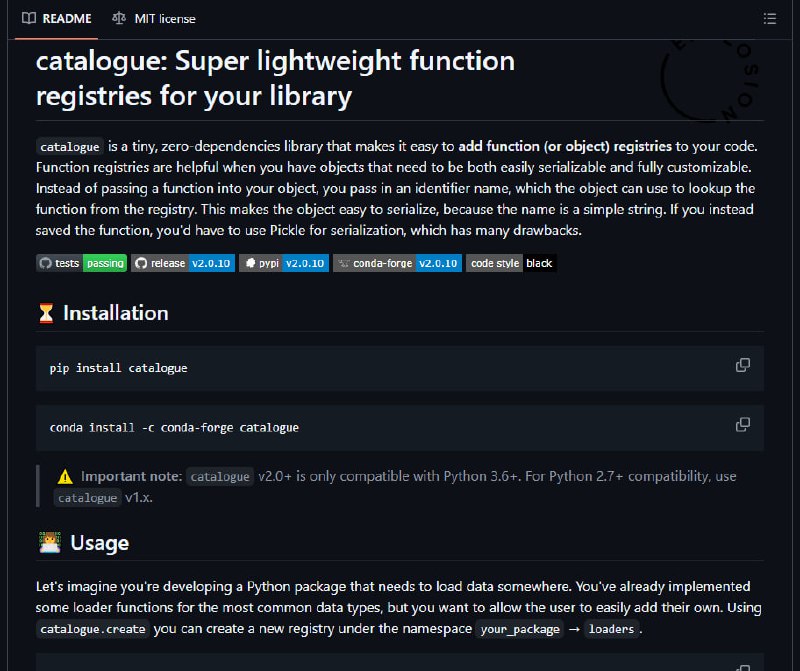Viewport: 800px width, 671px height.
Task: Open the README outline list icon
Action: coord(769,19)
